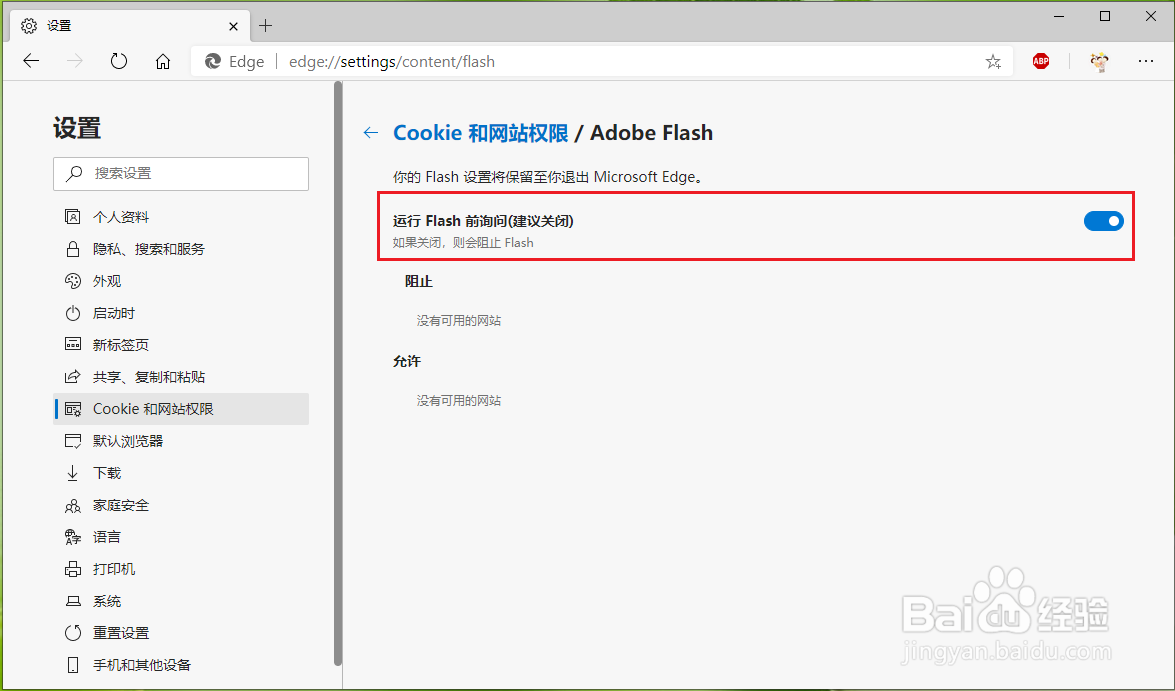This screenshot has width=1175, height=691.
Task: Open 默认浏览器 settings section
Action: (x=181, y=441)
